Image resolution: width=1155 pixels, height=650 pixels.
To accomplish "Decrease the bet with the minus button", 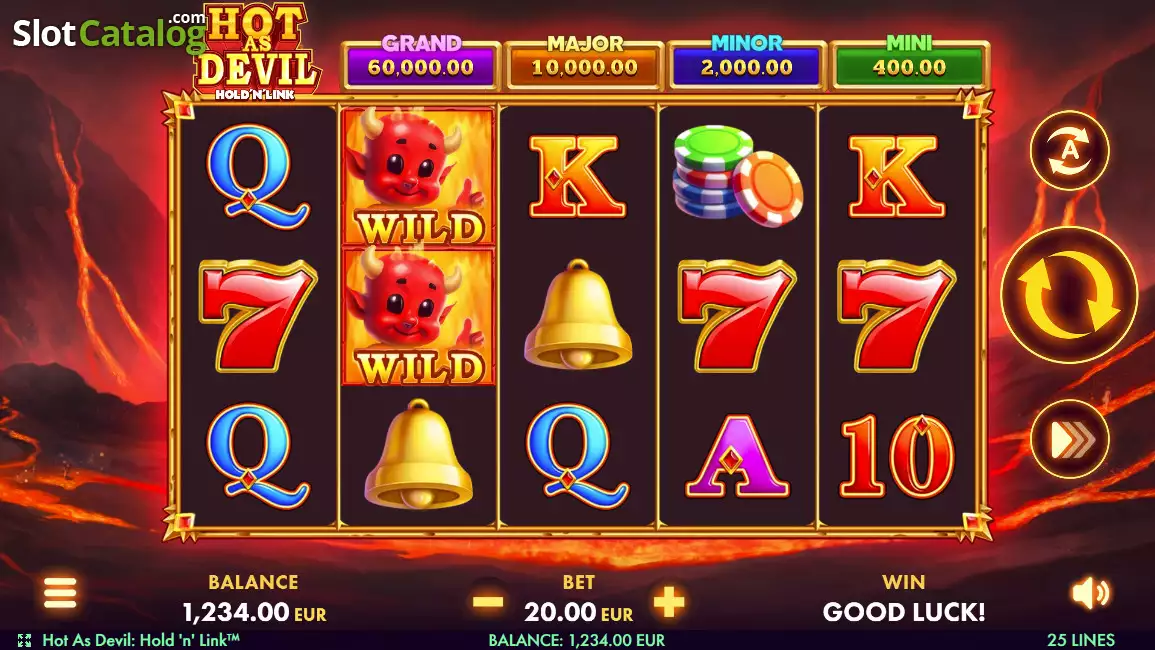I will (x=488, y=602).
